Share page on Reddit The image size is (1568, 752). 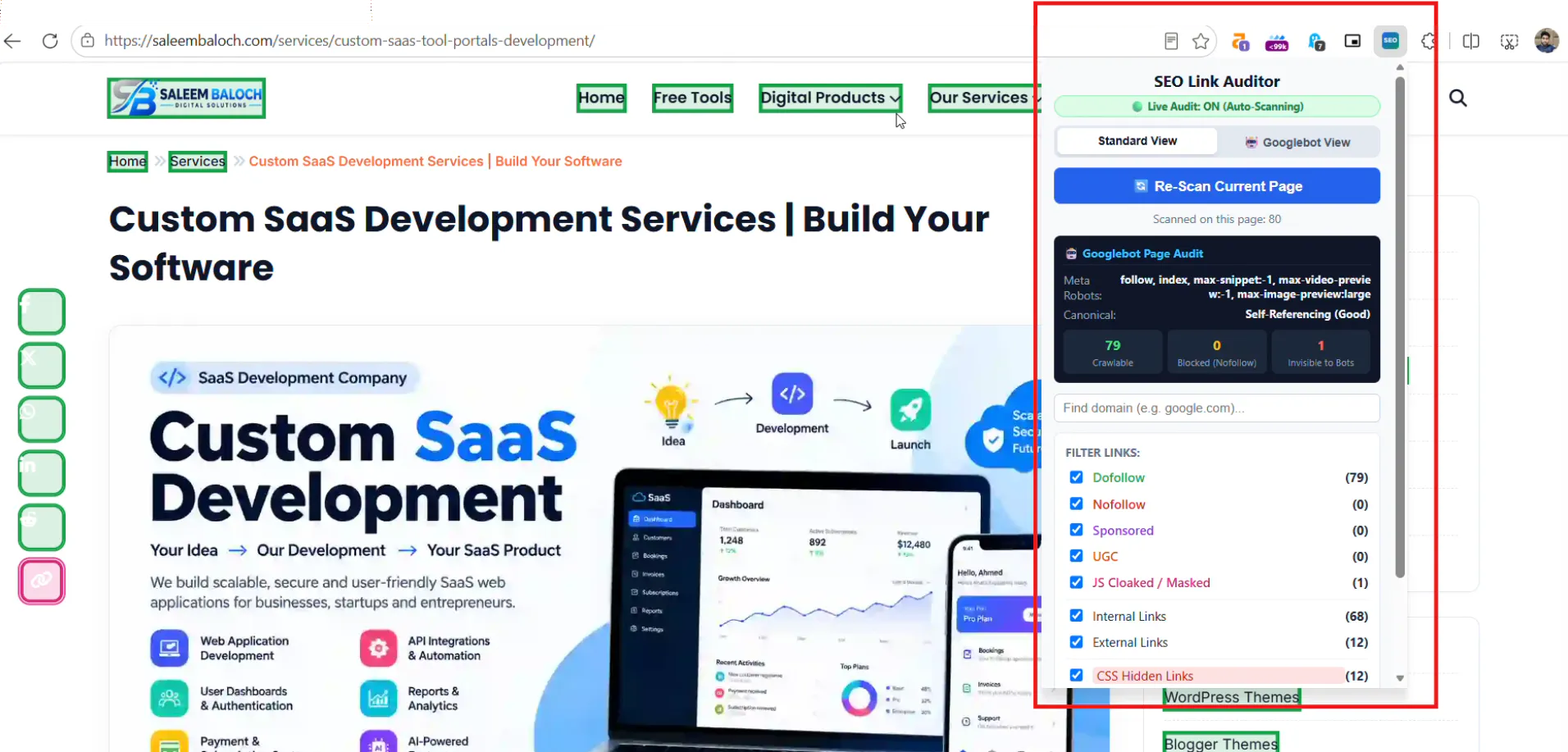pos(42,527)
